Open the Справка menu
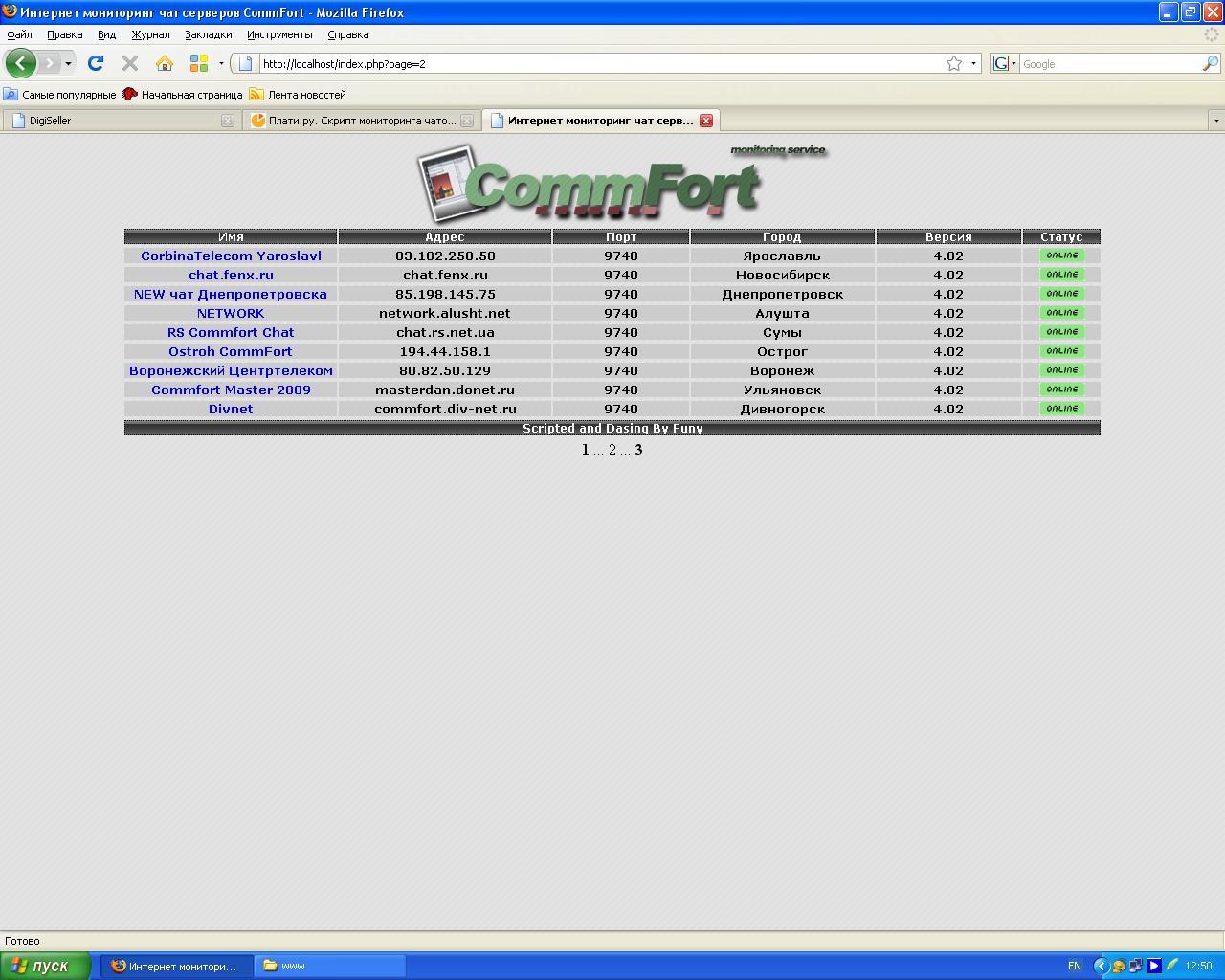Image resolution: width=1225 pixels, height=980 pixels. [x=347, y=34]
